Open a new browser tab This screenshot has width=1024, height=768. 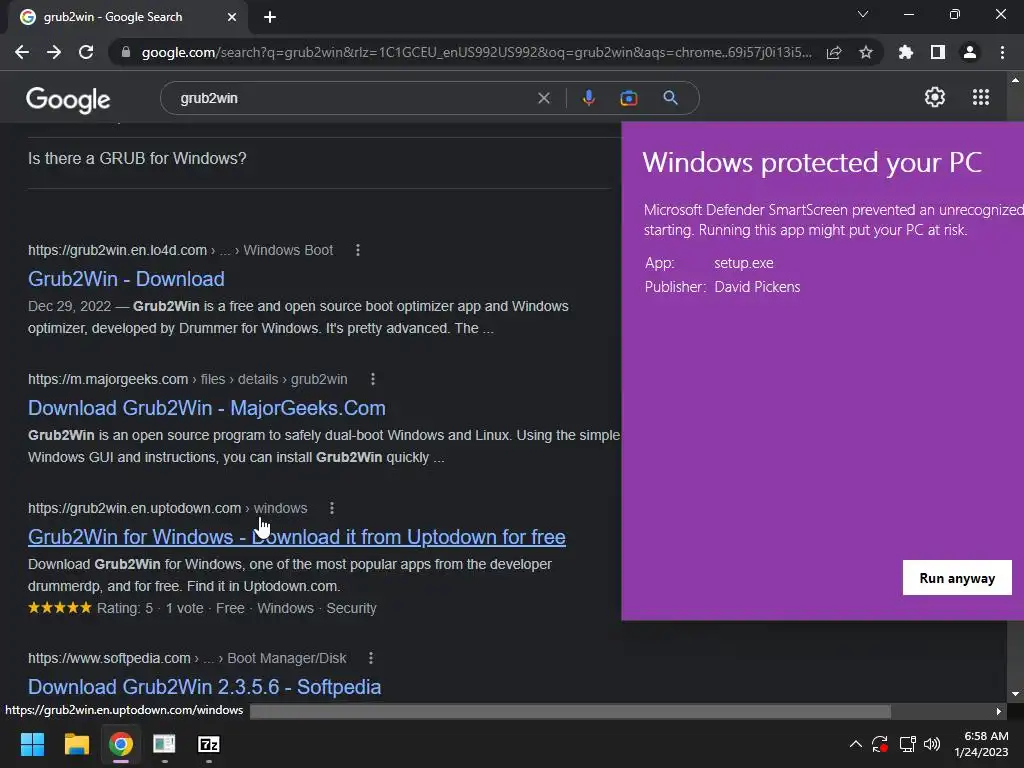pos(270,17)
